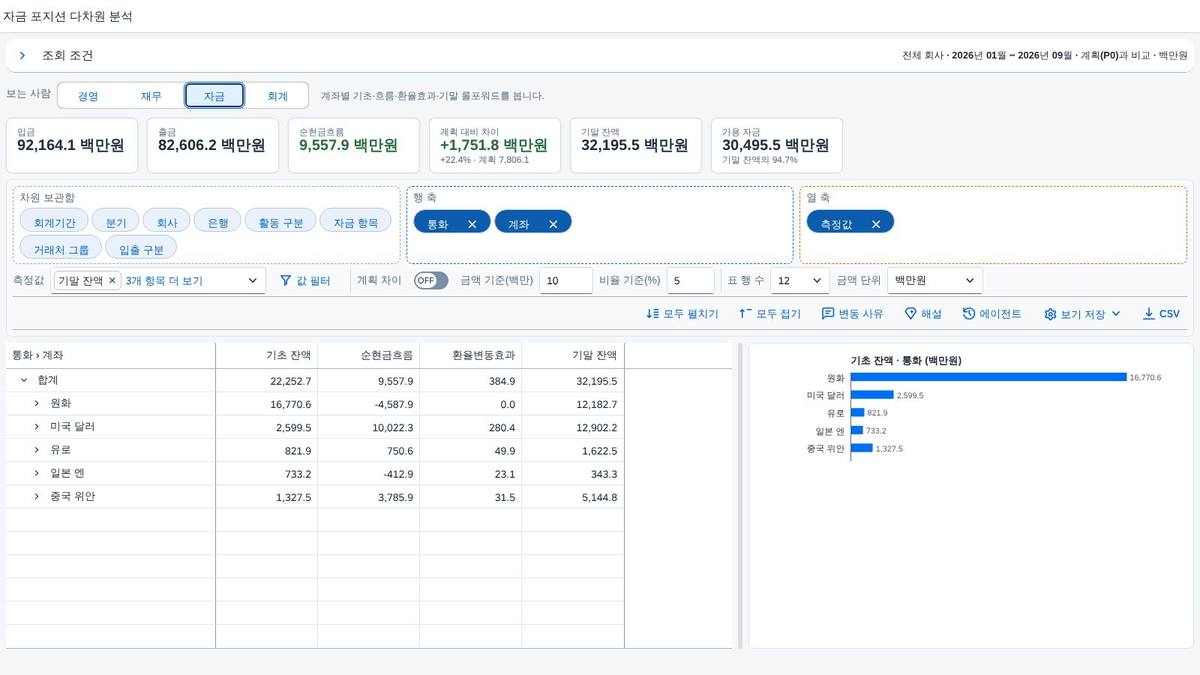Click the 기말 잔액 column header
Screen dimensions: 1200x675
tap(573, 355)
